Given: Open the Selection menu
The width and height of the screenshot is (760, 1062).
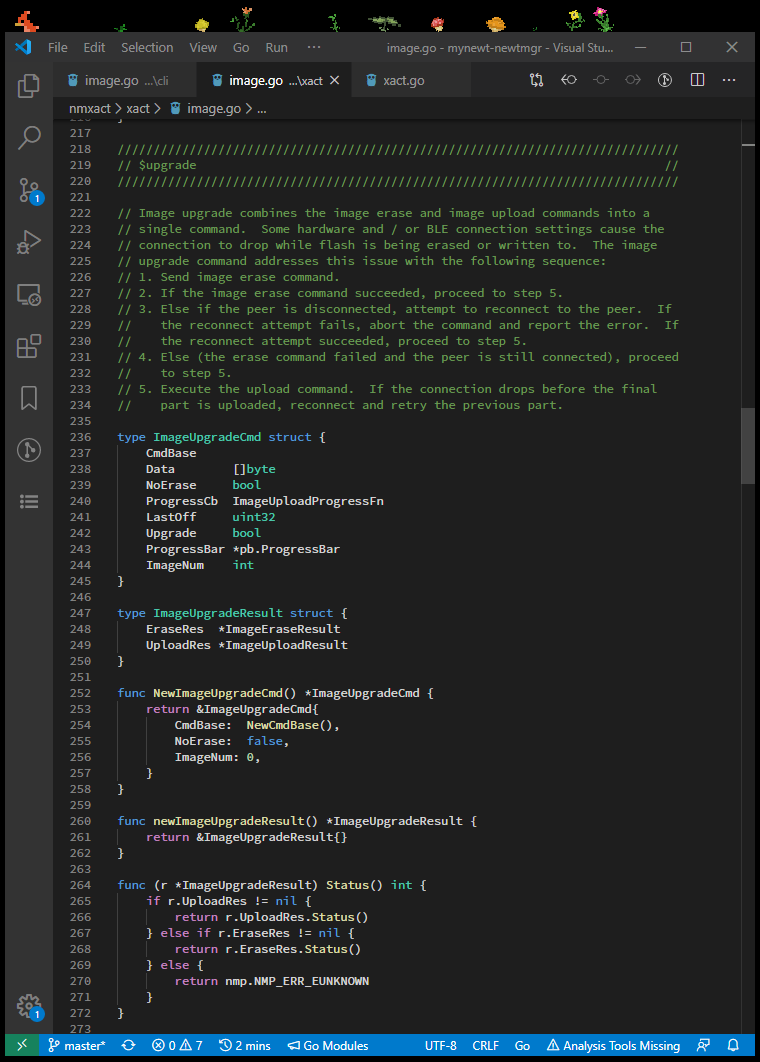Looking at the screenshot, I should 147,47.
